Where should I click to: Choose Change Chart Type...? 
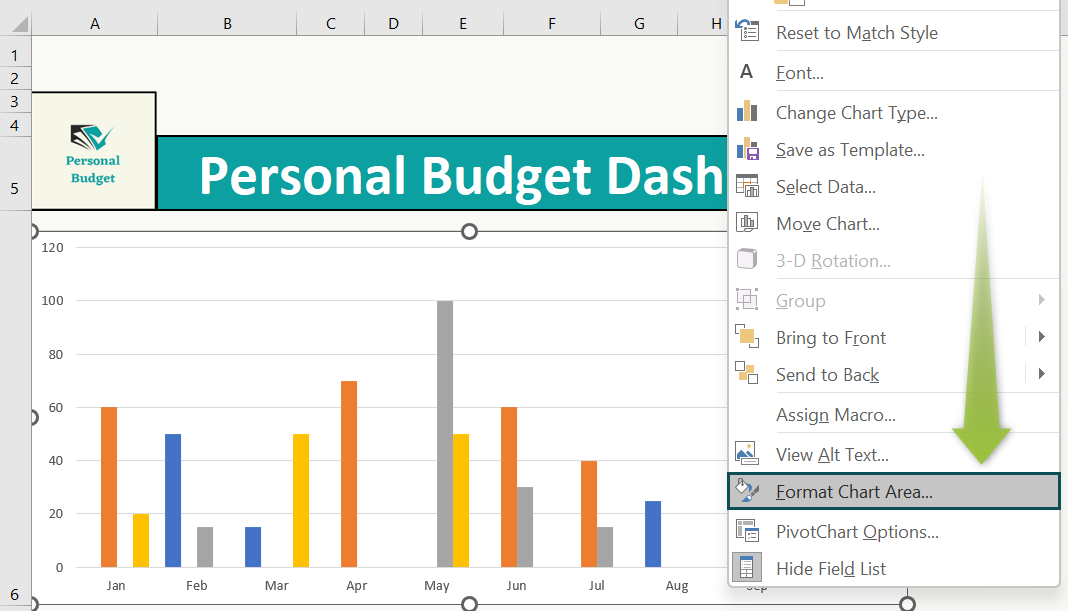click(x=857, y=112)
